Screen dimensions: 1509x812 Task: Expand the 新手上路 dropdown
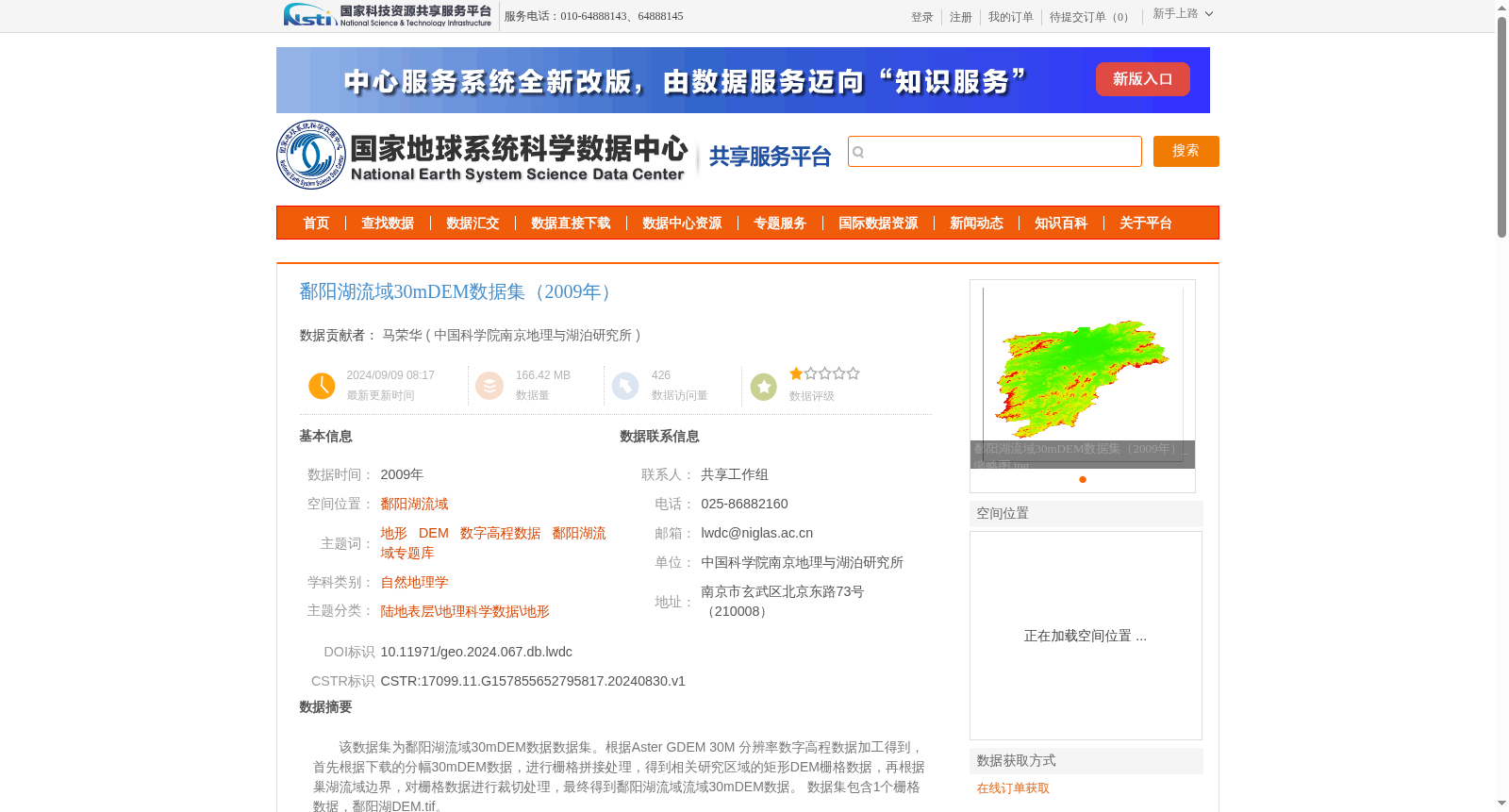(x=1183, y=14)
